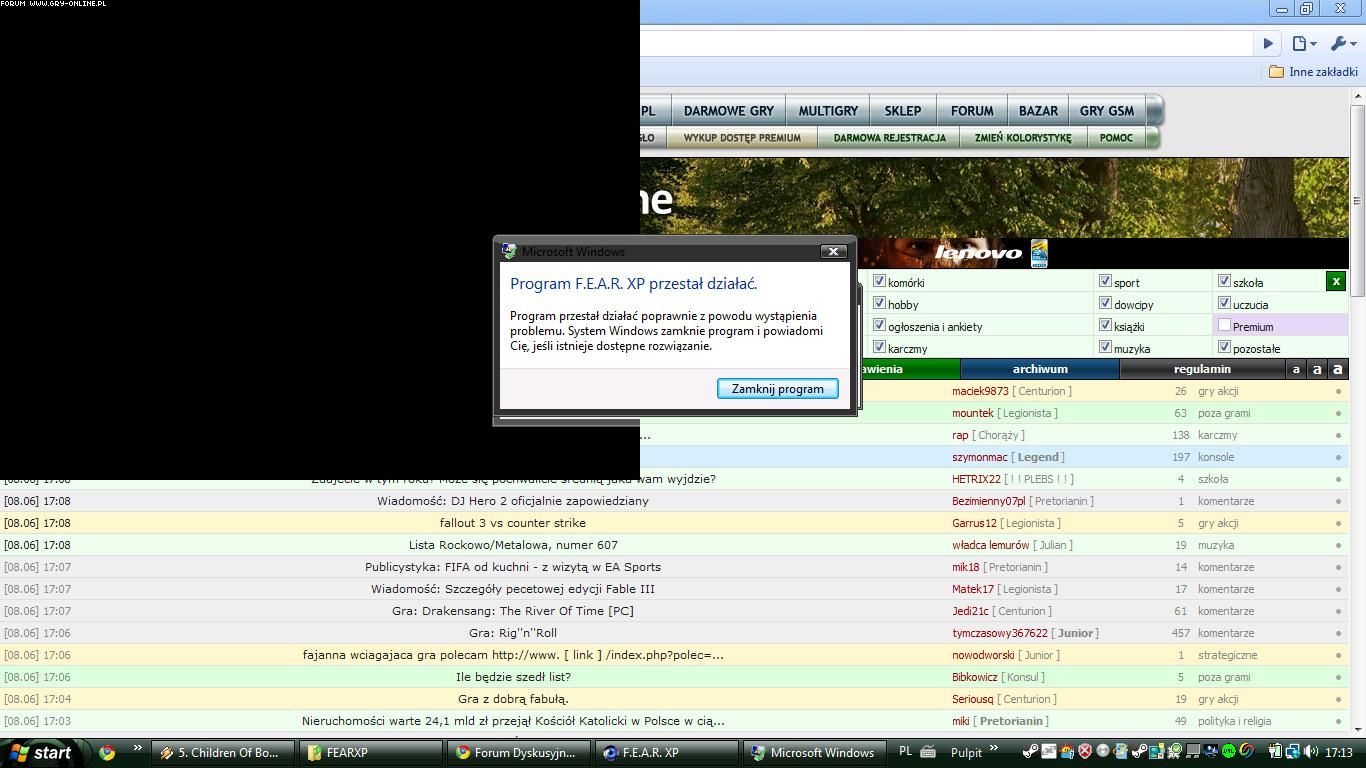Open thread 'Gra z dobrą fabułą.'
The width and height of the screenshot is (1366, 768).
tap(513, 699)
